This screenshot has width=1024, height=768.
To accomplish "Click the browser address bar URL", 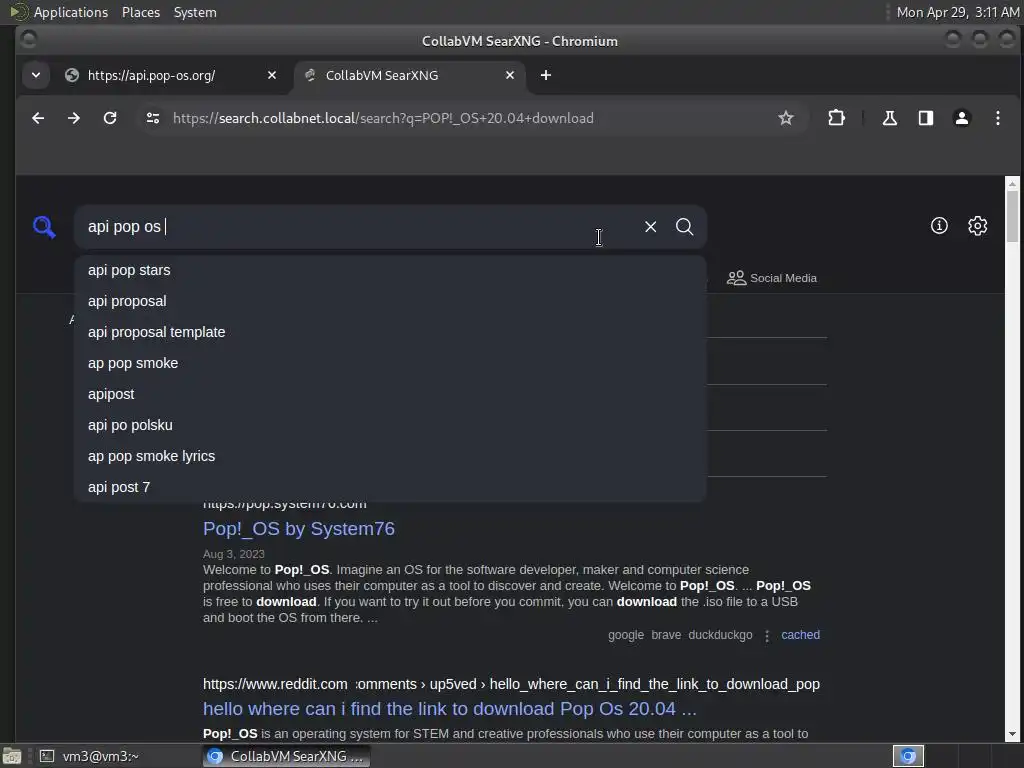I will 383,118.
